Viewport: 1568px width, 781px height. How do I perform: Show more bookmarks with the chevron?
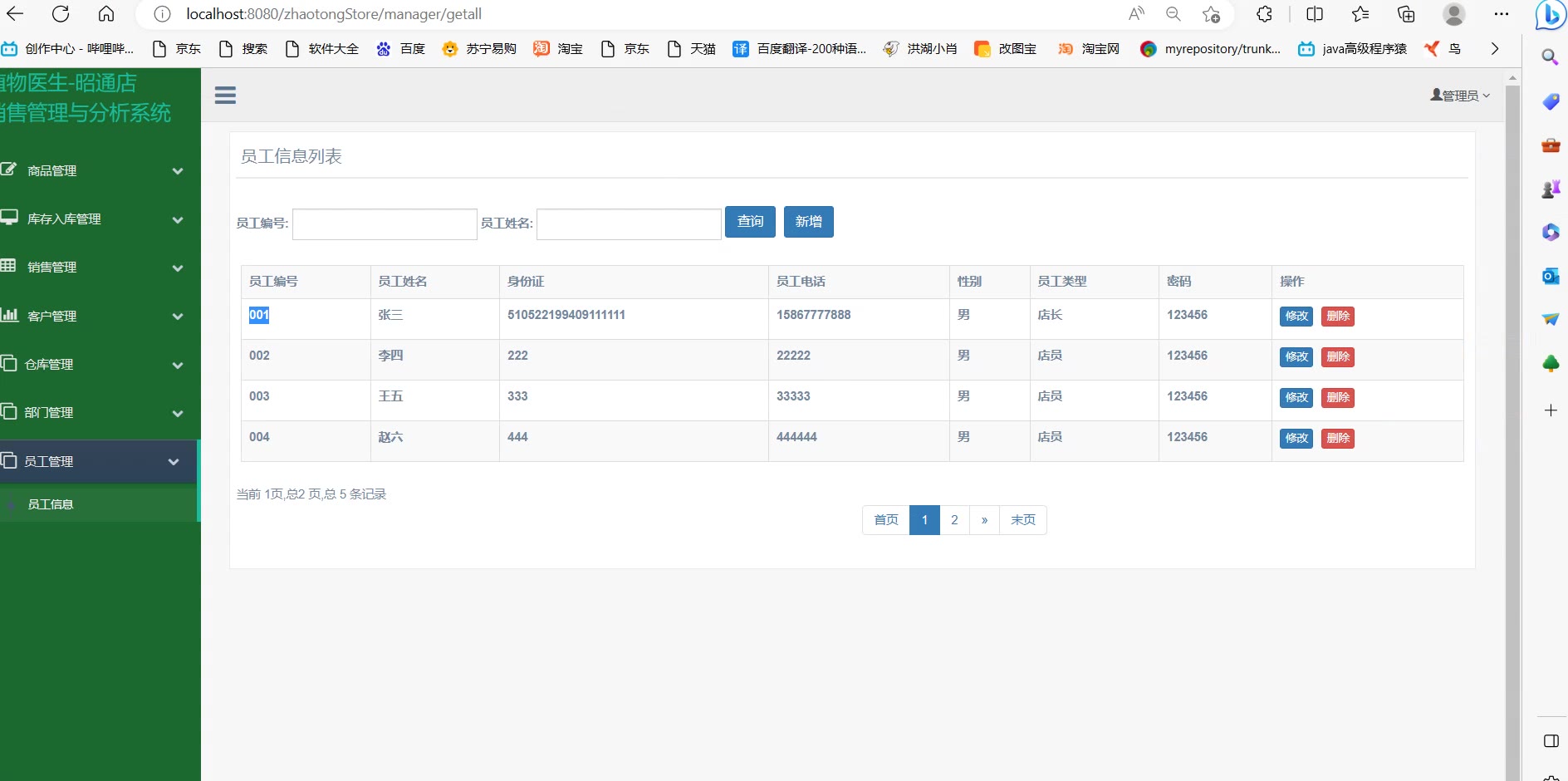pos(1495,49)
